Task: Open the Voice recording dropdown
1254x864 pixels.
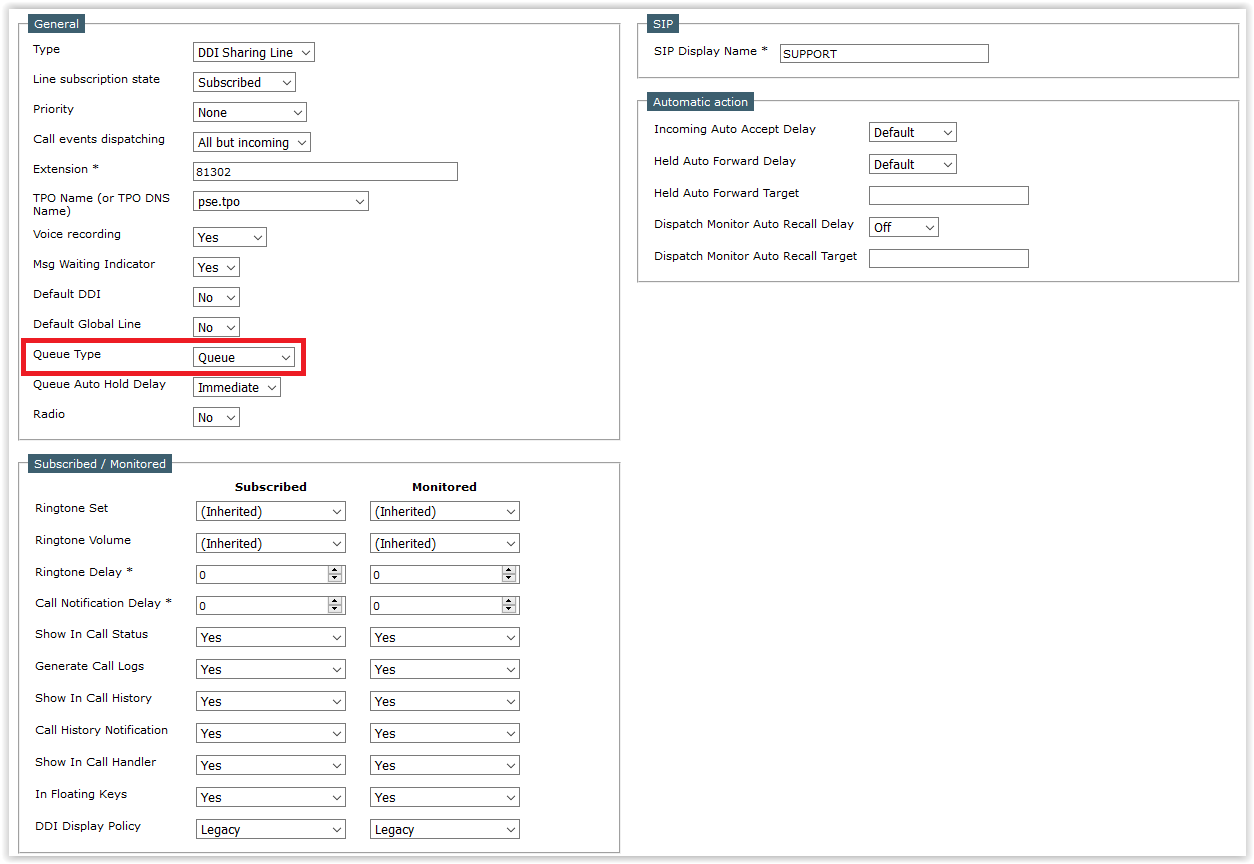Action: click(x=230, y=238)
